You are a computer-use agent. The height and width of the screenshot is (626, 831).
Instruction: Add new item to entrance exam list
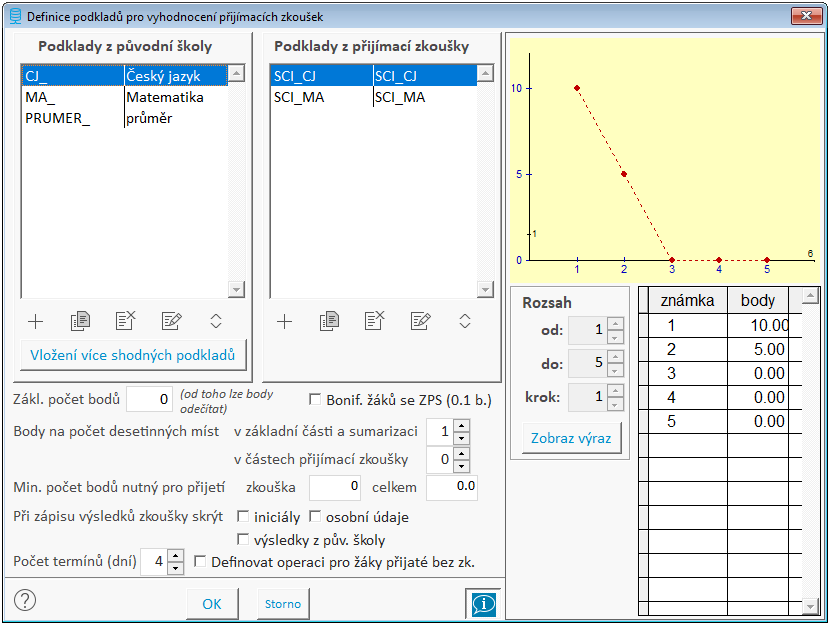[284, 321]
